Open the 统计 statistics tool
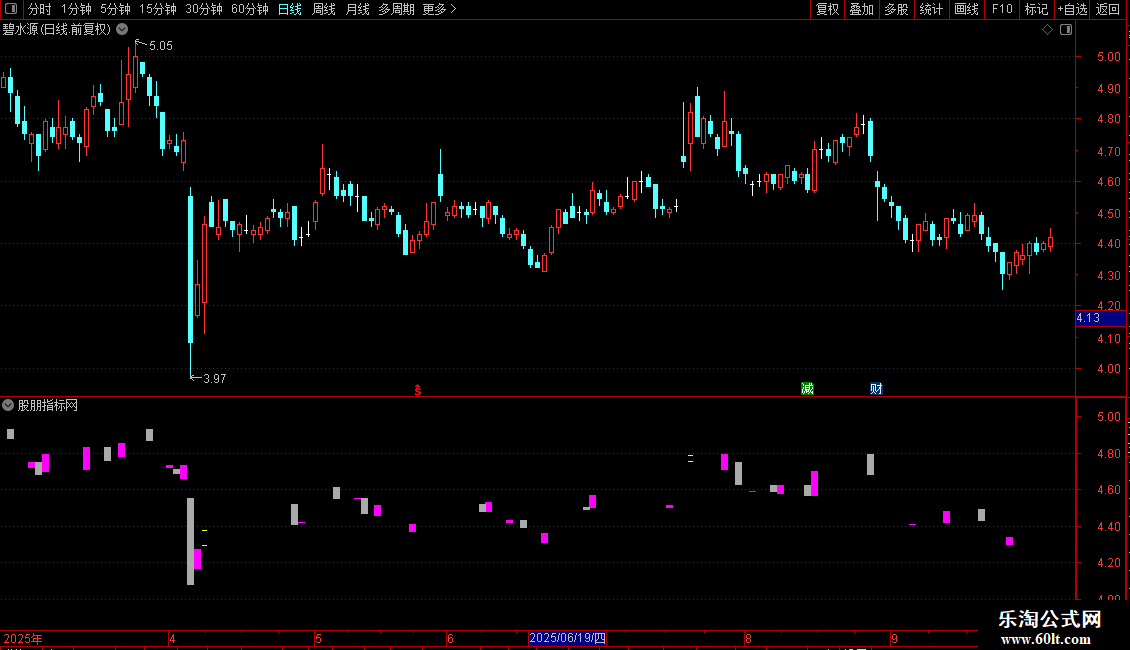This screenshot has width=1130, height=650. 930,9
